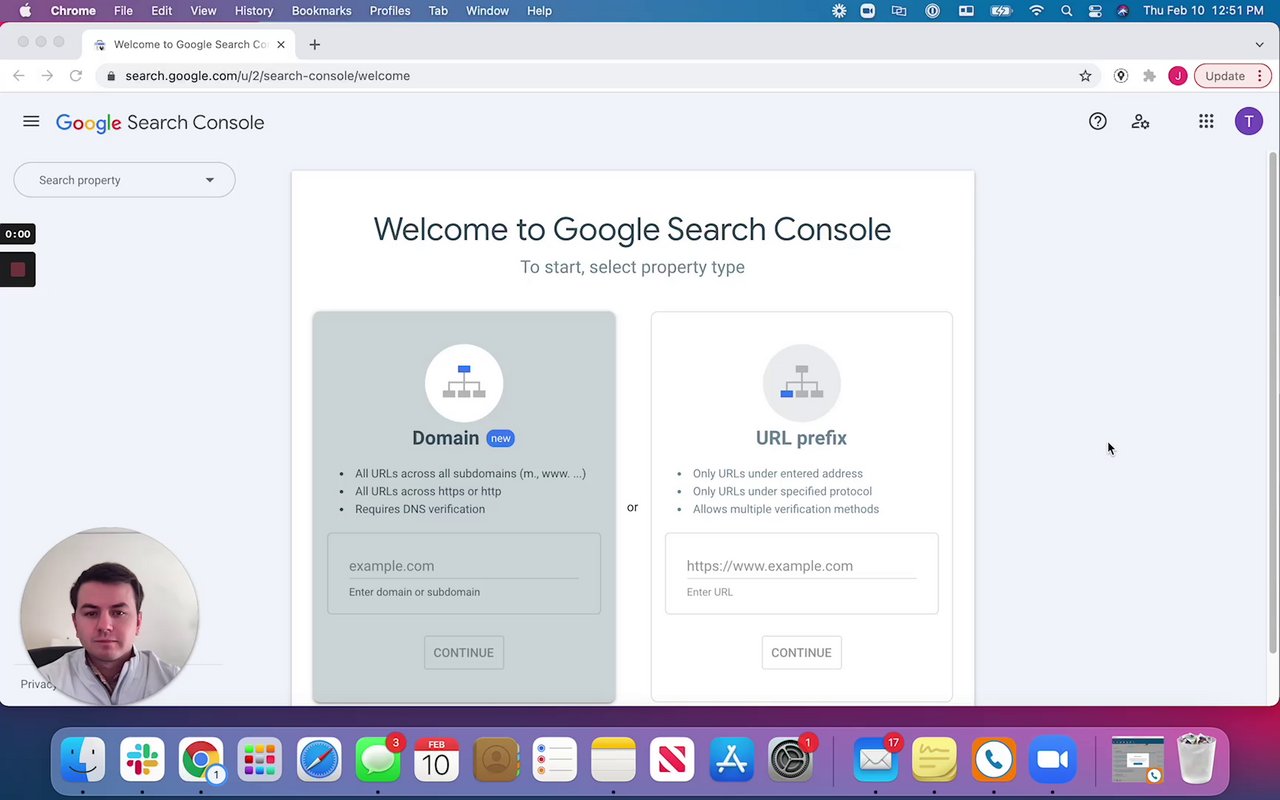Open the 1Password menu bar icon
The width and height of the screenshot is (1280, 800).
click(933, 11)
